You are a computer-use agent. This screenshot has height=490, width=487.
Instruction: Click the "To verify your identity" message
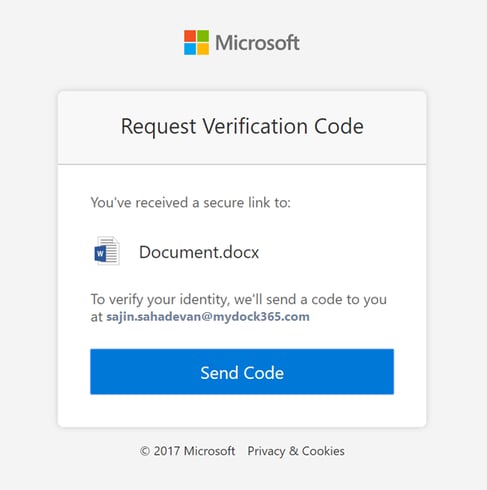[x=239, y=308]
